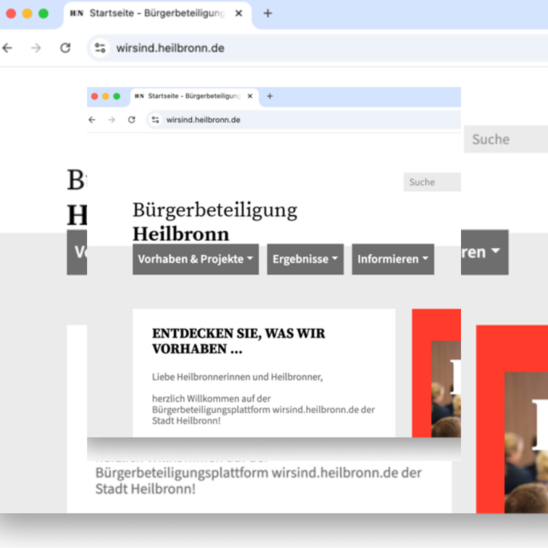Click the outer address bar URL
The image size is (548, 548).
click(x=170, y=48)
